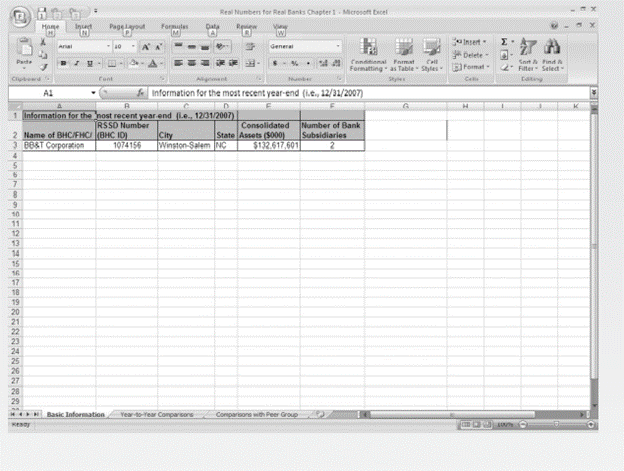Open the Data ribbon tab
624x471 pixels.
pos(213,27)
